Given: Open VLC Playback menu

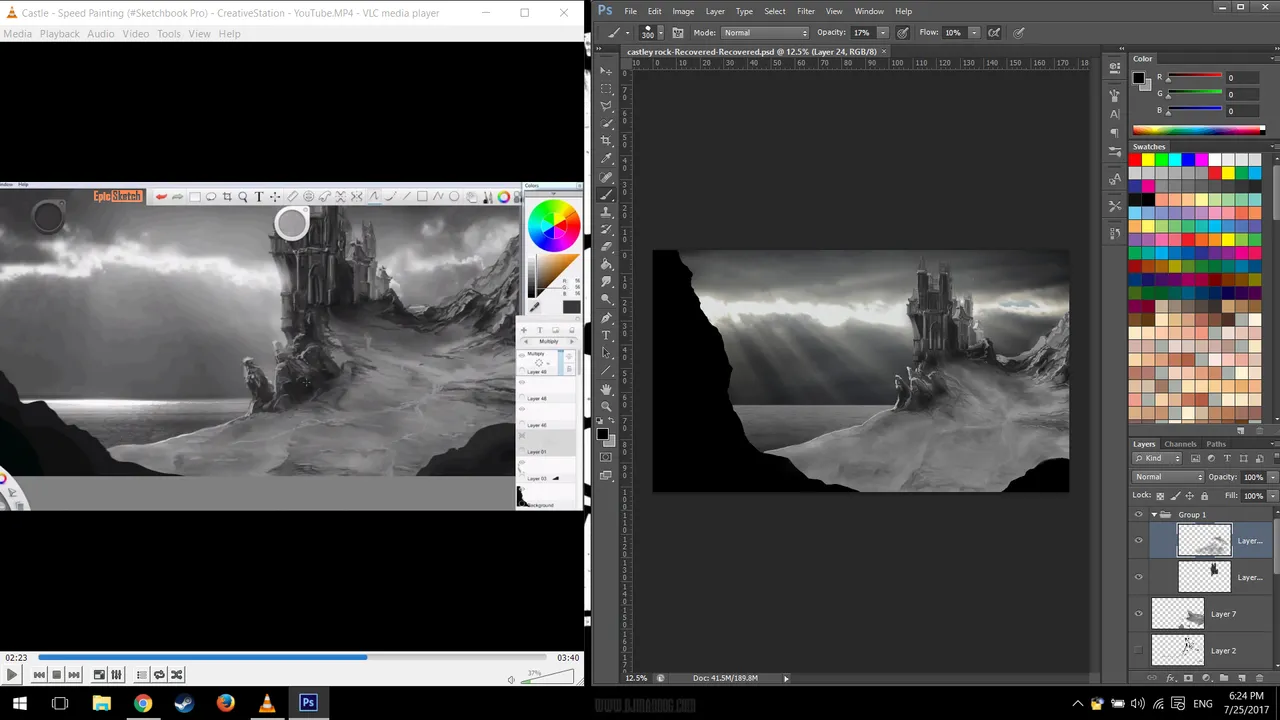Looking at the screenshot, I should 59,34.
